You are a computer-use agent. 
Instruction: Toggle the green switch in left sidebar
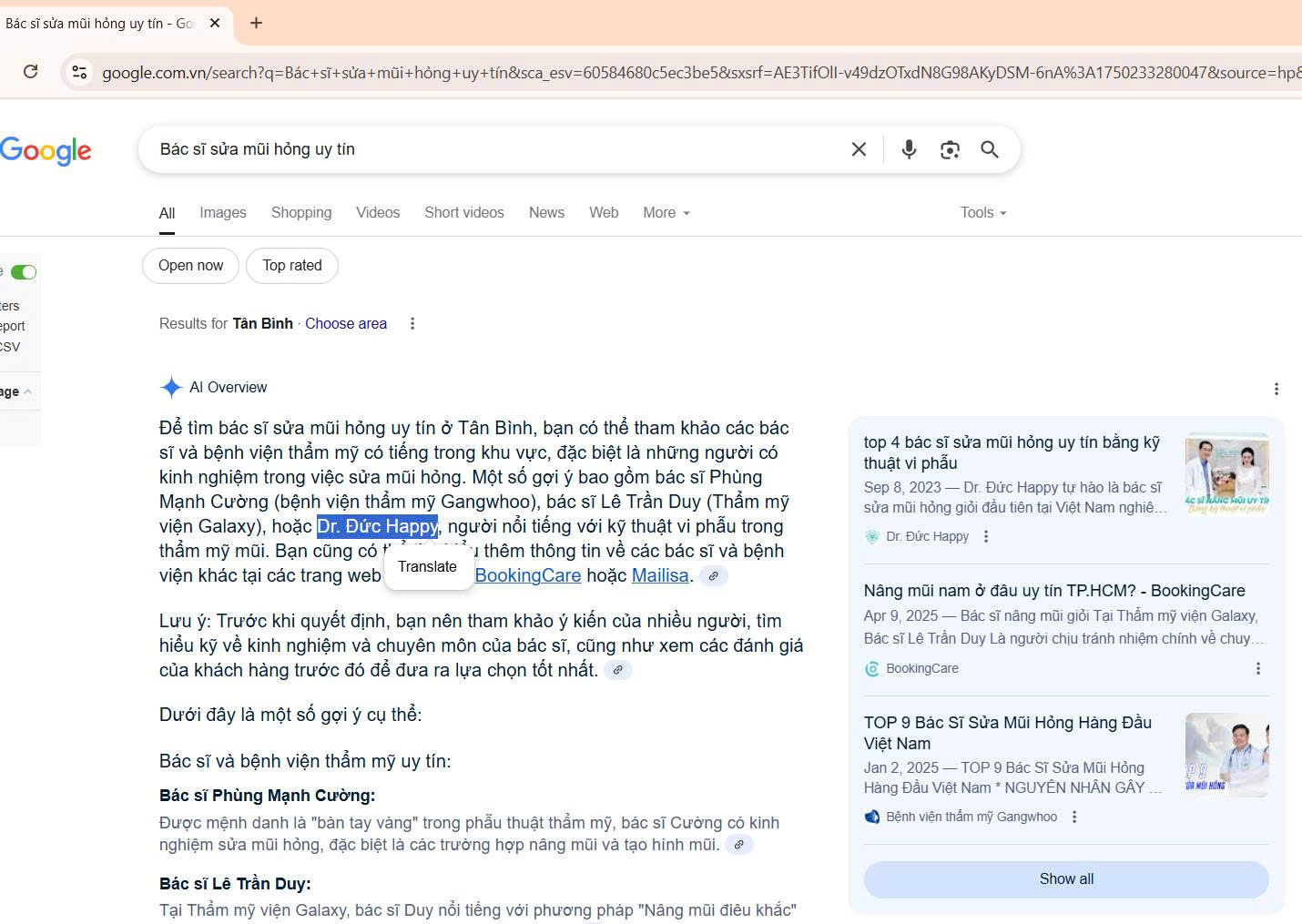(x=24, y=272)
